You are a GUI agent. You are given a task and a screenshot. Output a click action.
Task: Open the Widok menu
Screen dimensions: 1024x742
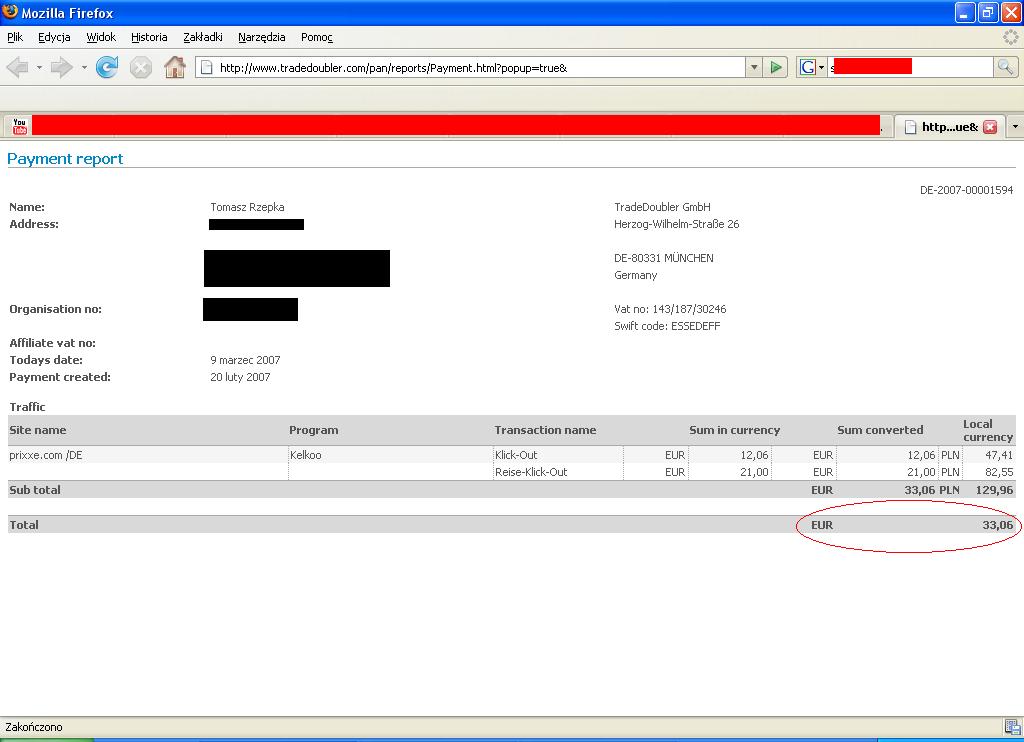101,37
